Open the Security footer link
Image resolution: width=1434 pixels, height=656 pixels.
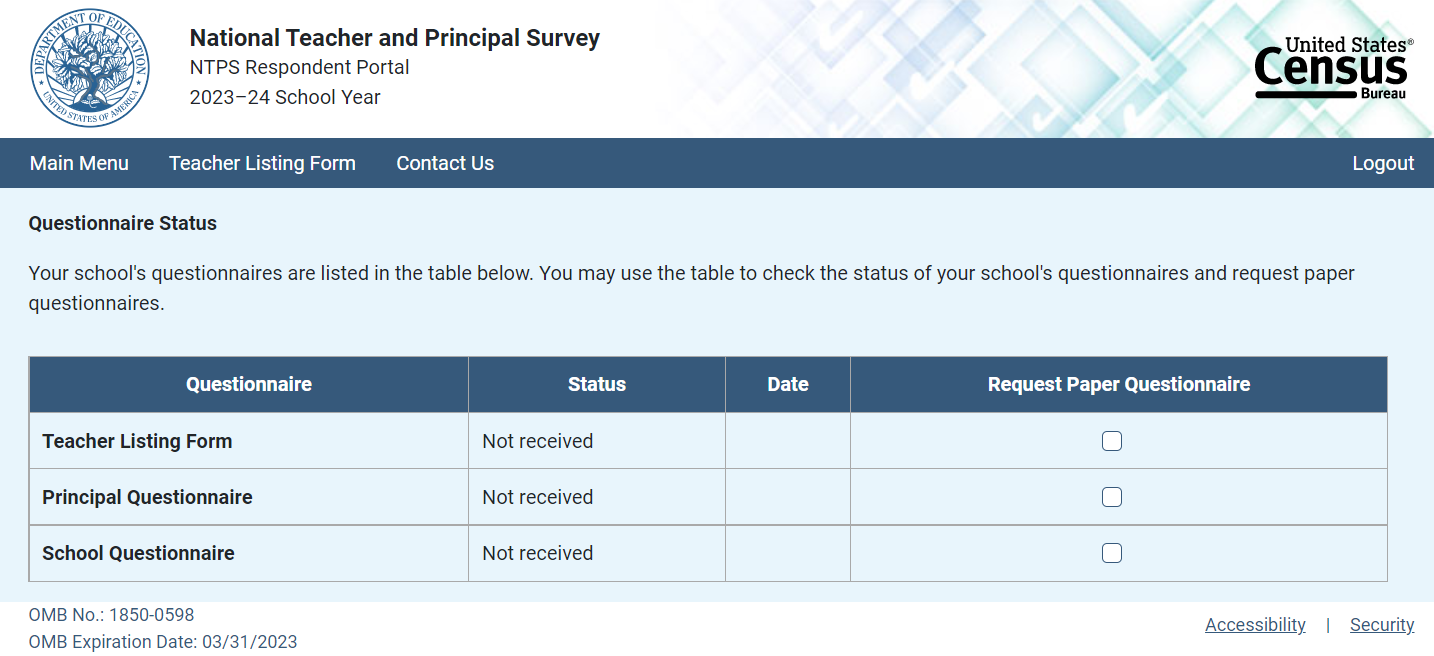[1382, 625]
